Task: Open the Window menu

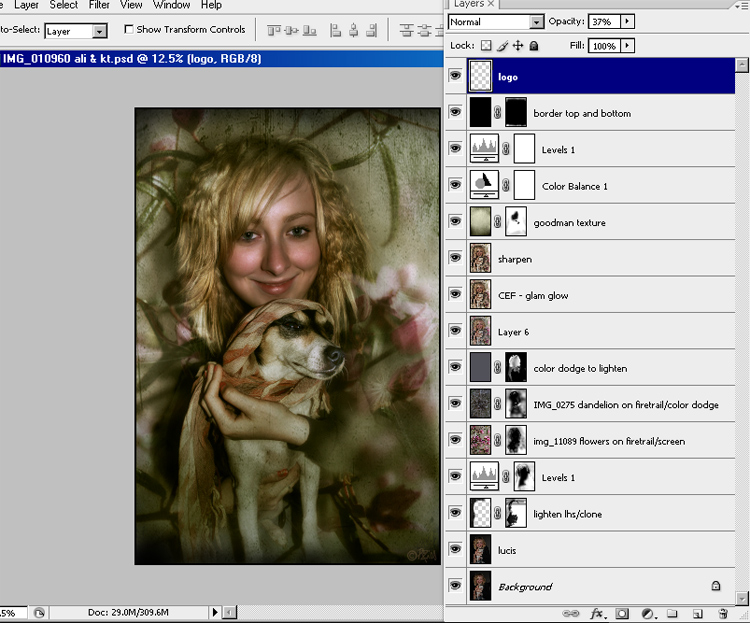Action: pos(171,5)
